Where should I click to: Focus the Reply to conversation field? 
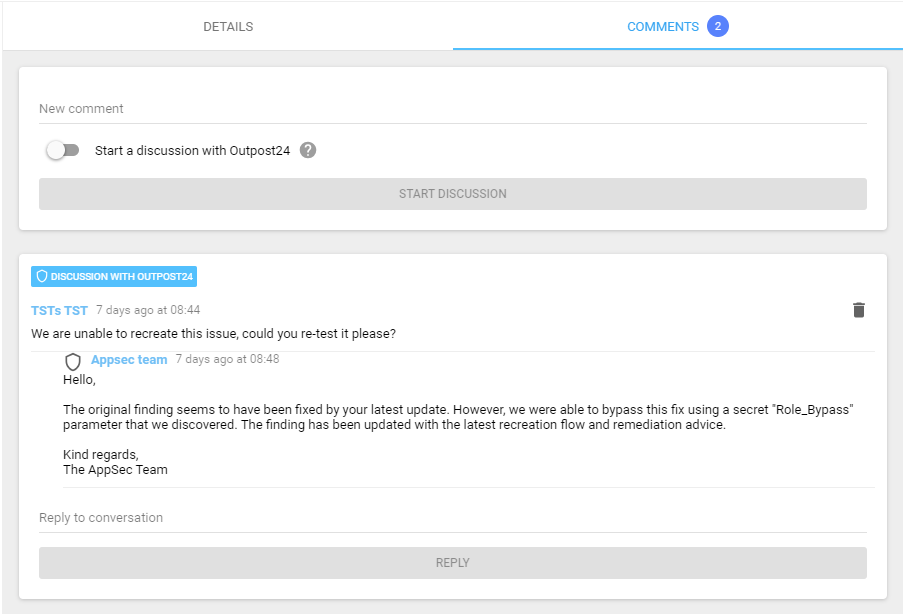pos(452,518)
